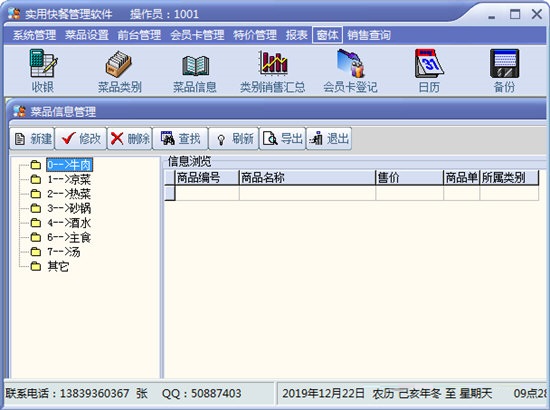Select the 7-->汤 tree node

coord(64,252)
